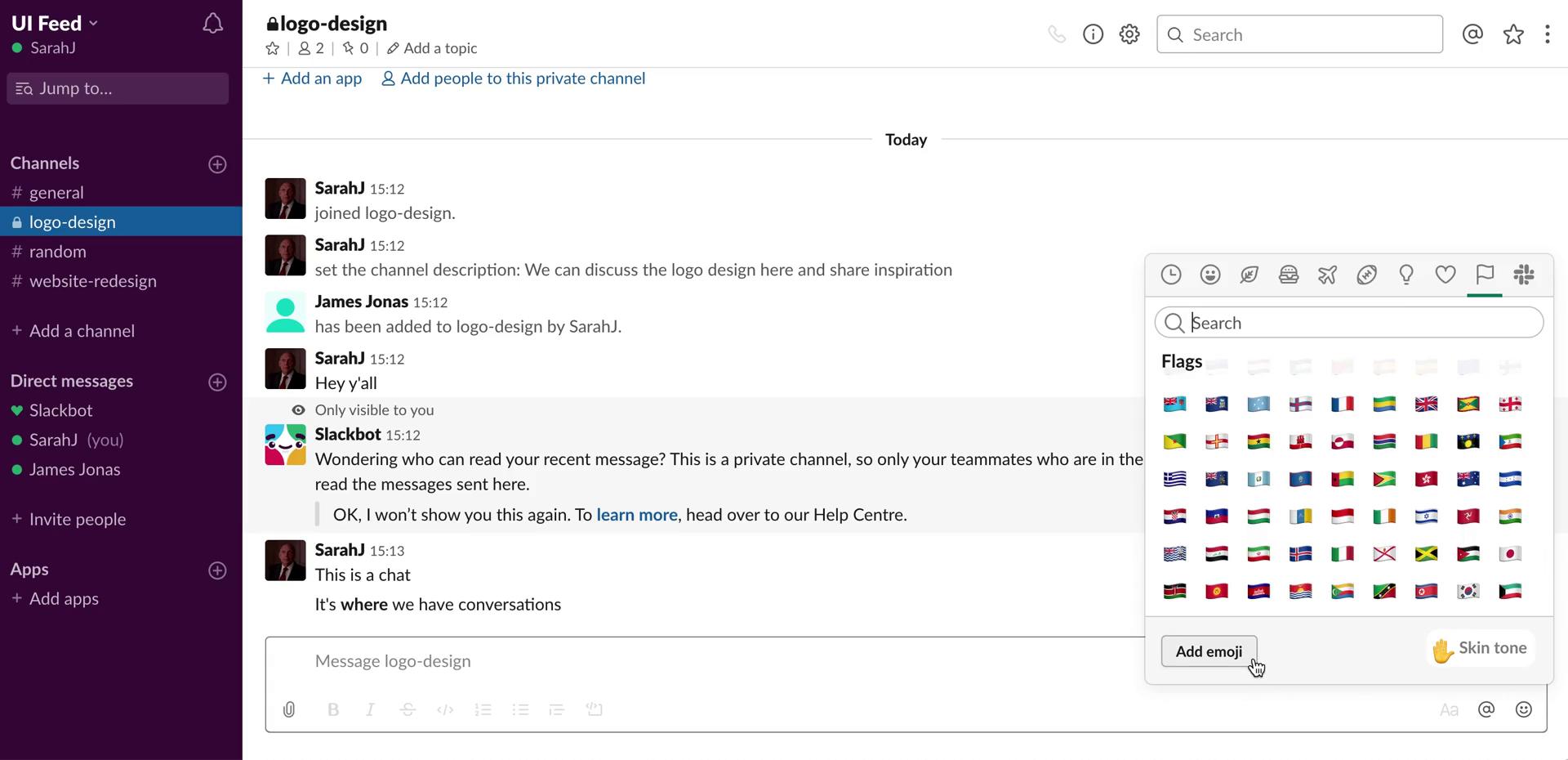This screenshot has height=760, width=1568.
Task: Click Add a topic
Action: point(432,48)
